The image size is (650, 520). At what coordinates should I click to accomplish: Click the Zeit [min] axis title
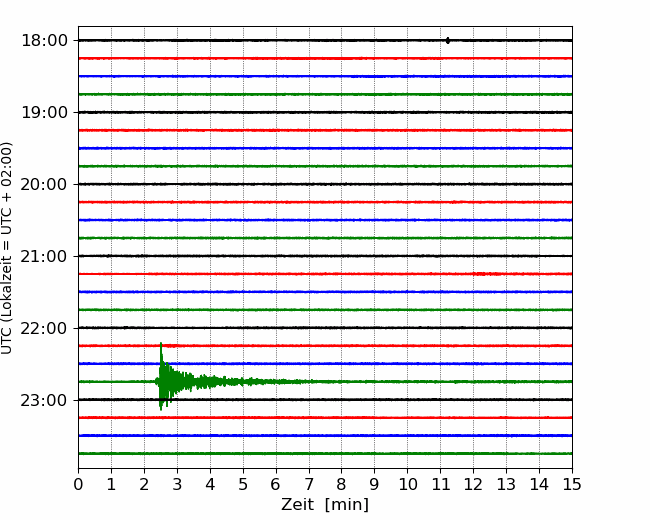click(x=325, y=505)
